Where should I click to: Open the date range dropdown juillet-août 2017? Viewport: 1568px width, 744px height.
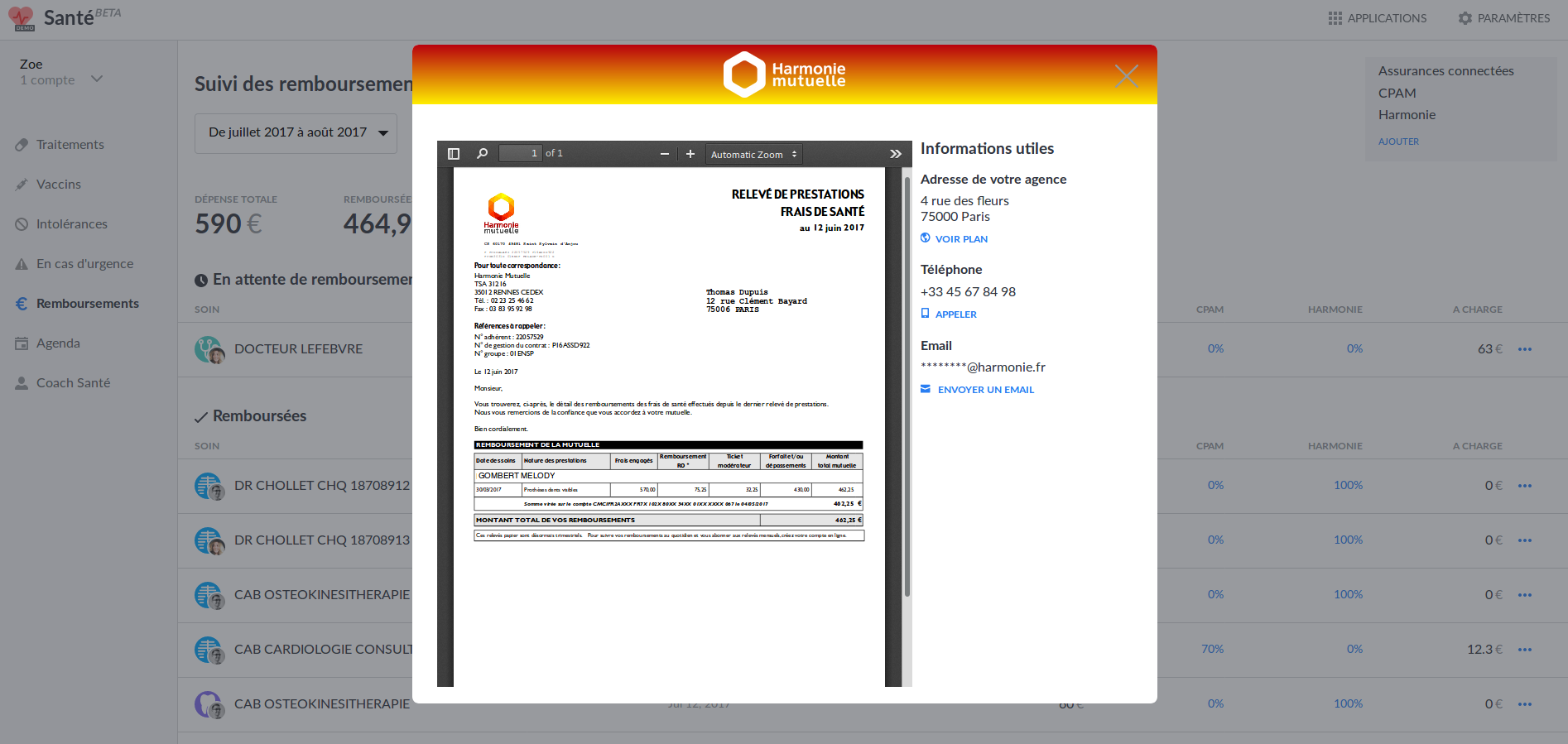tap(296, 133)
